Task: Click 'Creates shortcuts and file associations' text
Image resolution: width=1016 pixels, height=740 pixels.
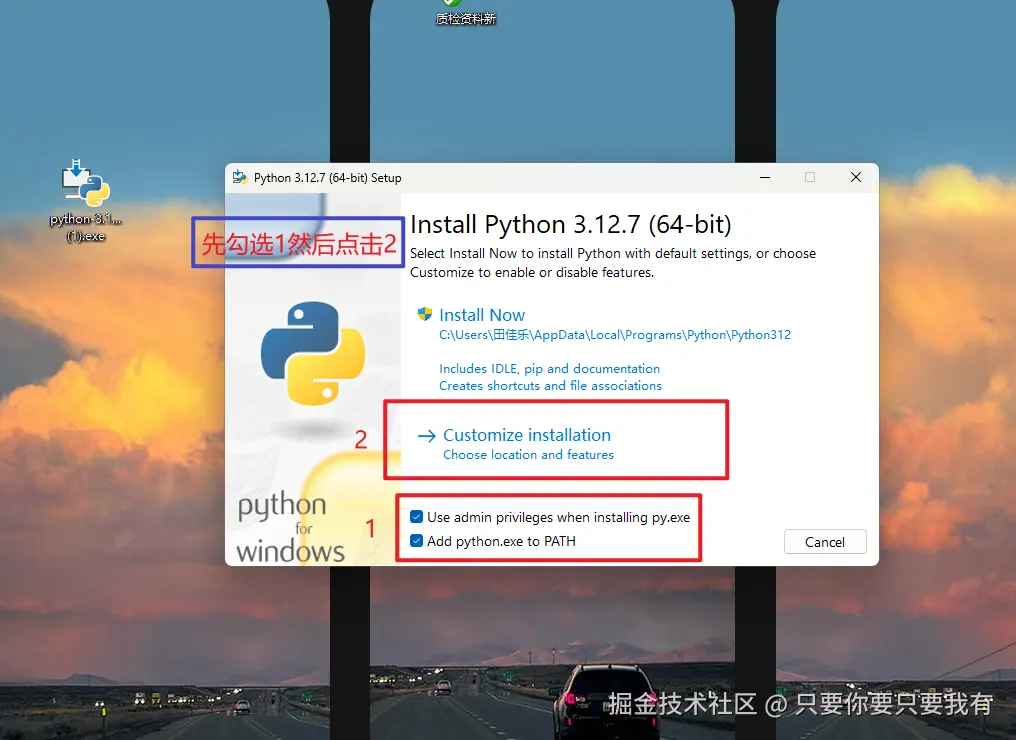Action: pos(550,386)
